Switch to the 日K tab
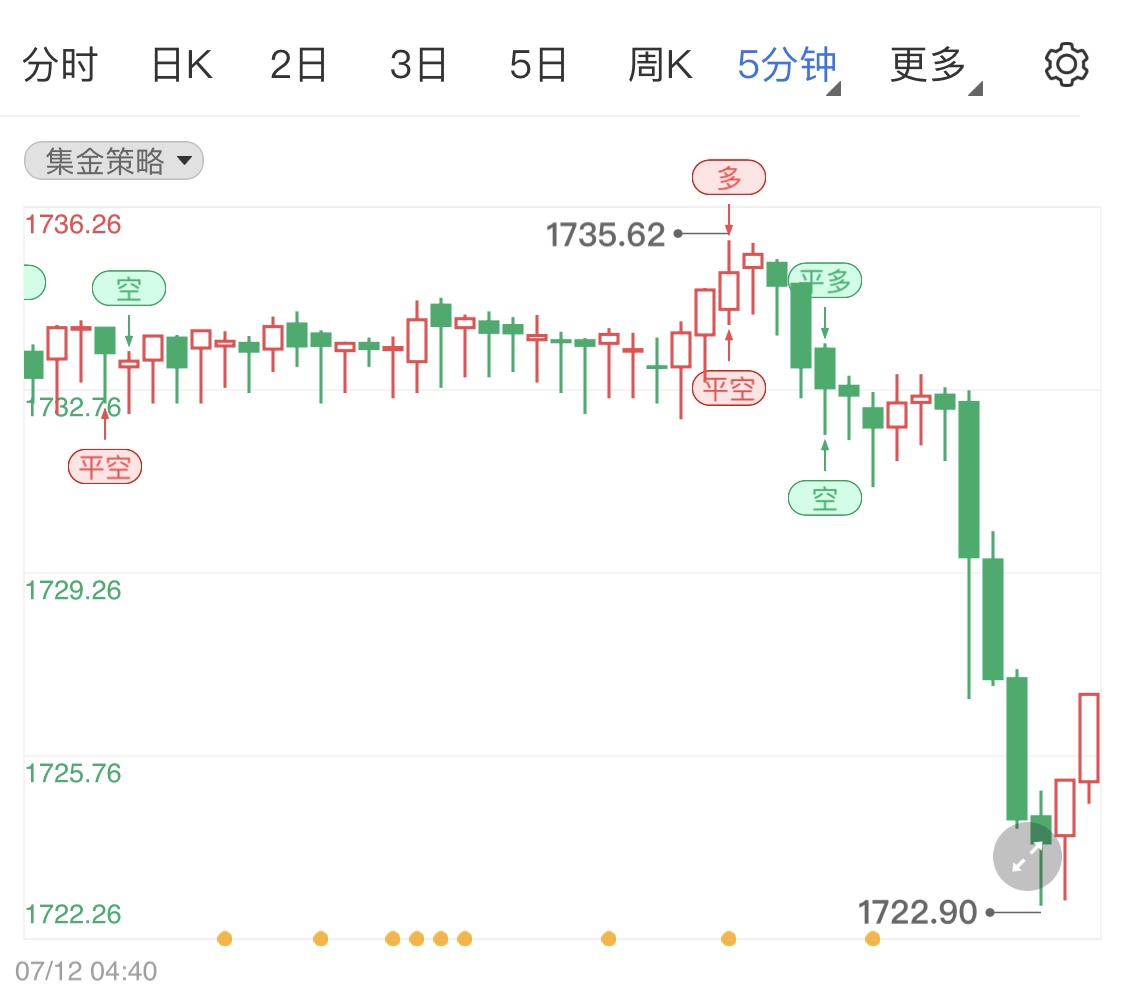 (182, 65)
